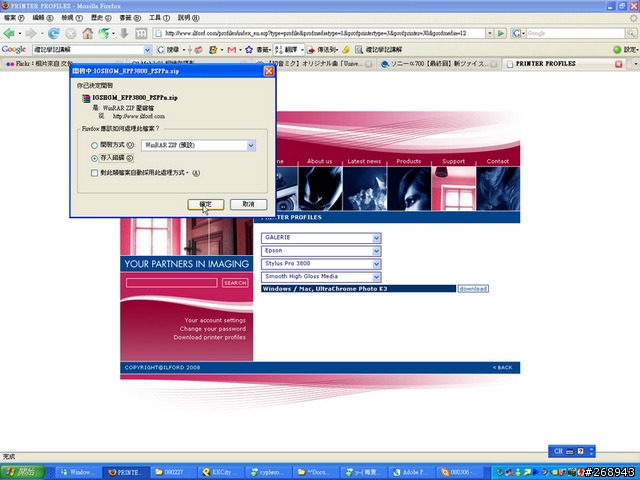The width and height of the screenshot is (640, 480).
Task: Switch to the Sony α700 tab
Action: 439,64
